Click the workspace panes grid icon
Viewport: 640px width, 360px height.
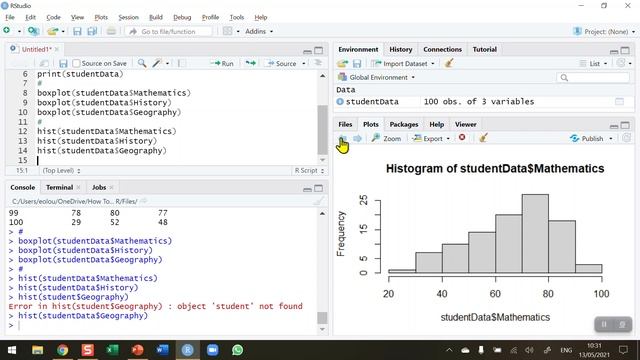228,31
